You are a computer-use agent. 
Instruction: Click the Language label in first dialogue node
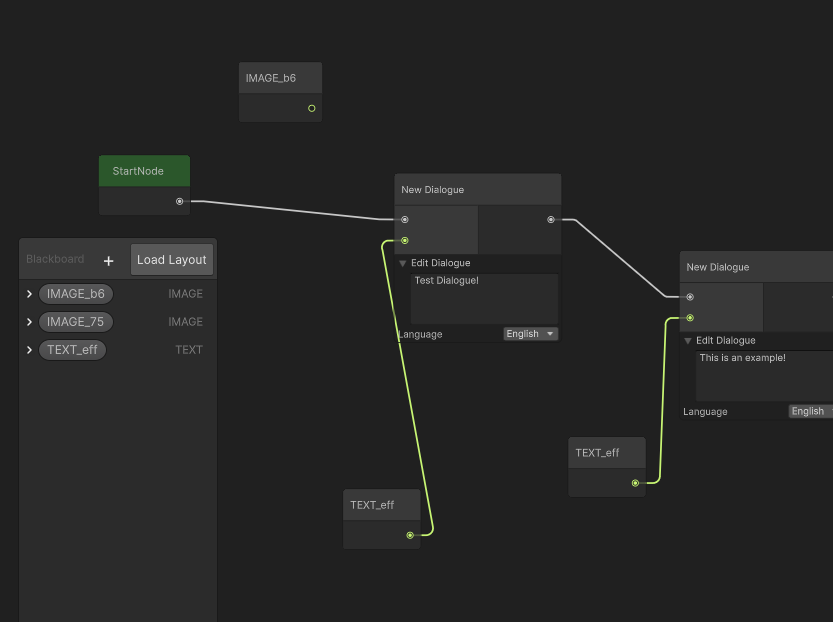[420, 334]
